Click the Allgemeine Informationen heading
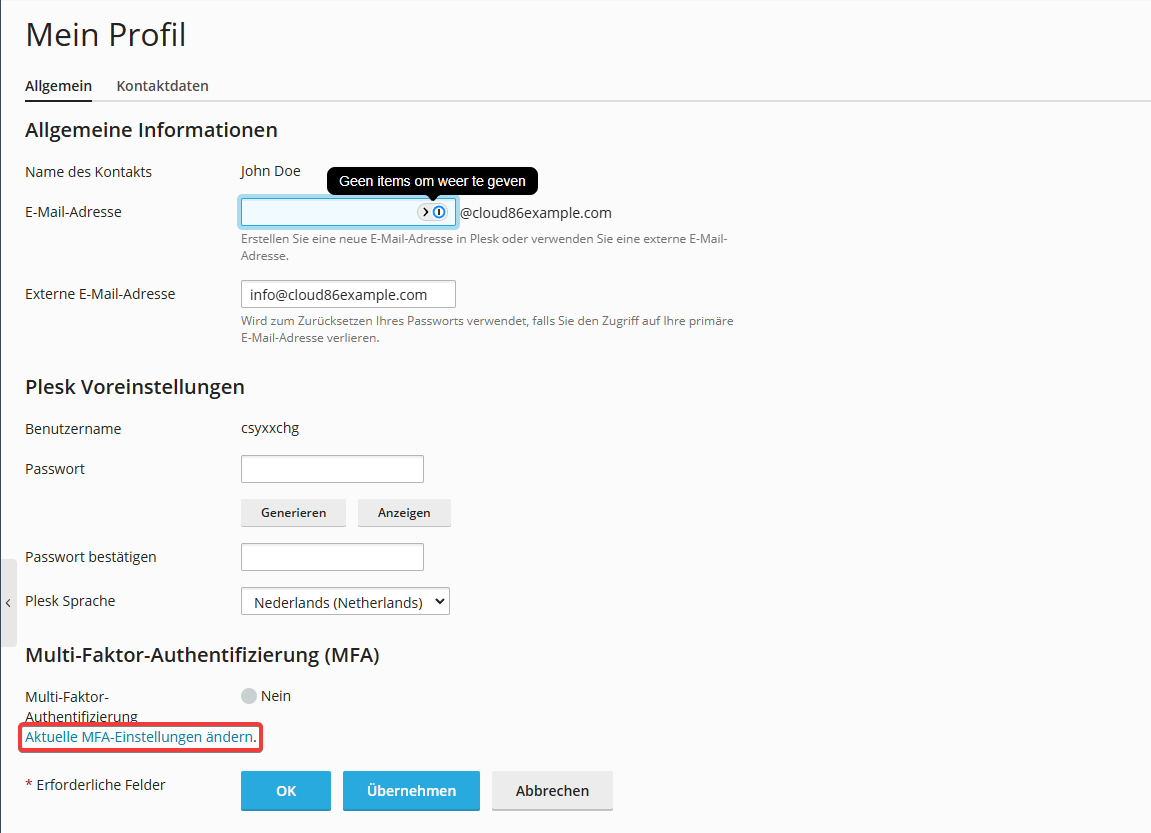 (151, 130)
